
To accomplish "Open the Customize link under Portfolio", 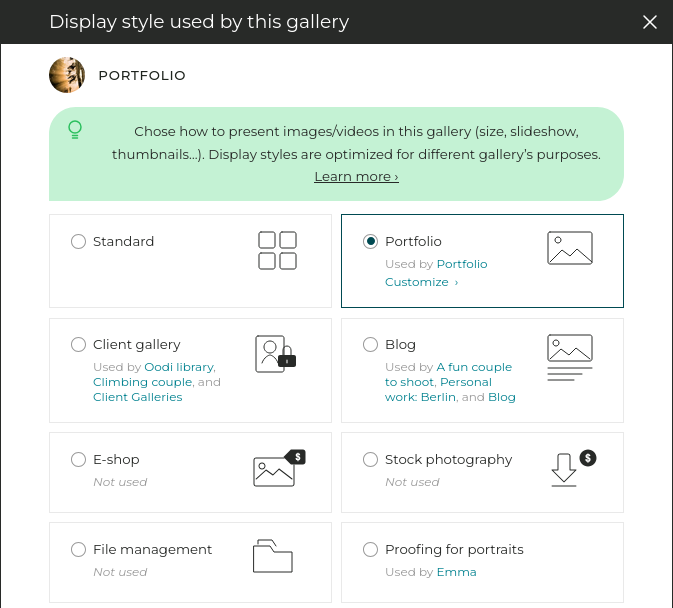I will pyautogui.click(x=421, y=282).
